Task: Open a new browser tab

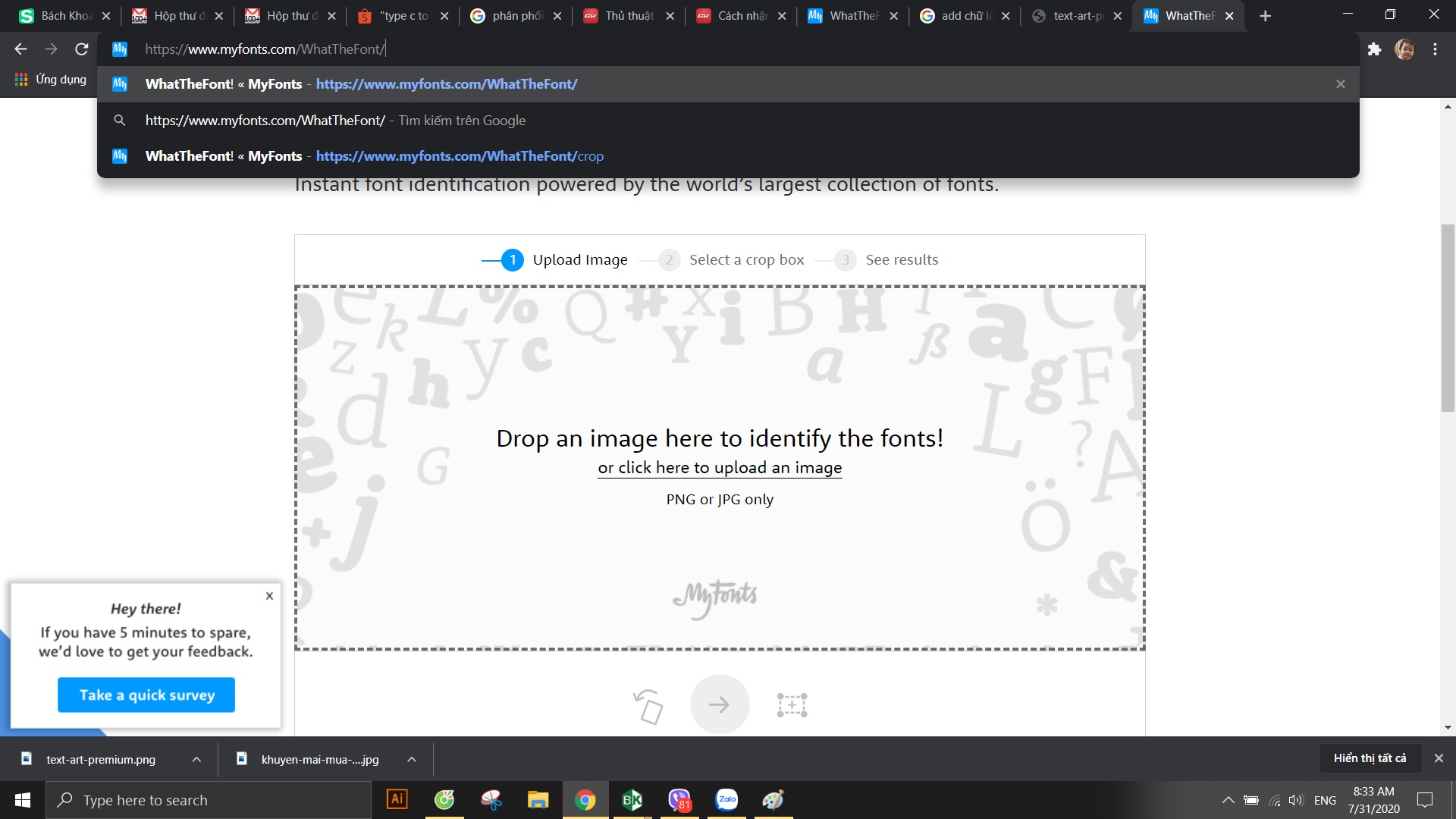Action: (1265, 16)
